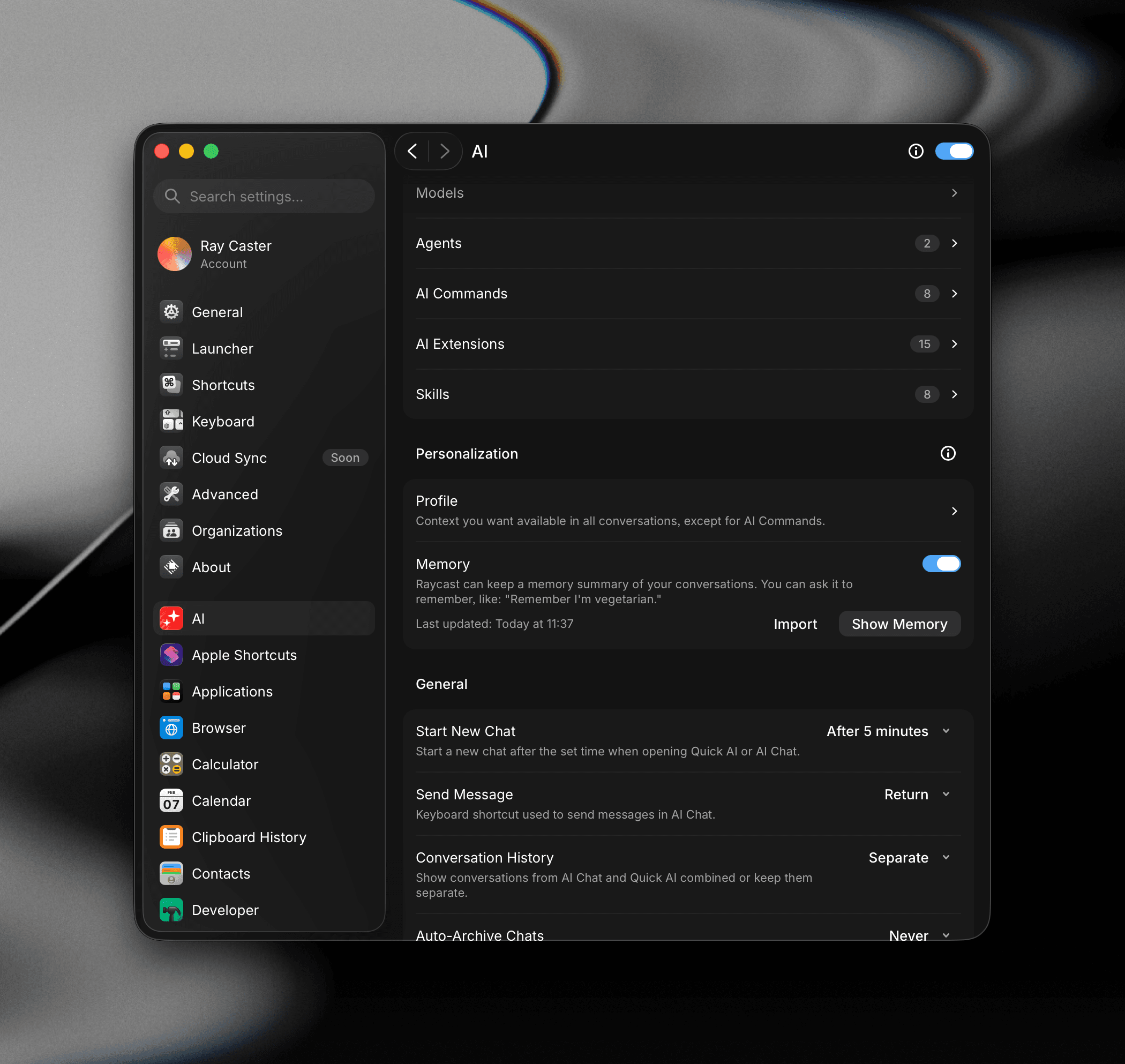Open the Agents row

[x=688, y=243]
